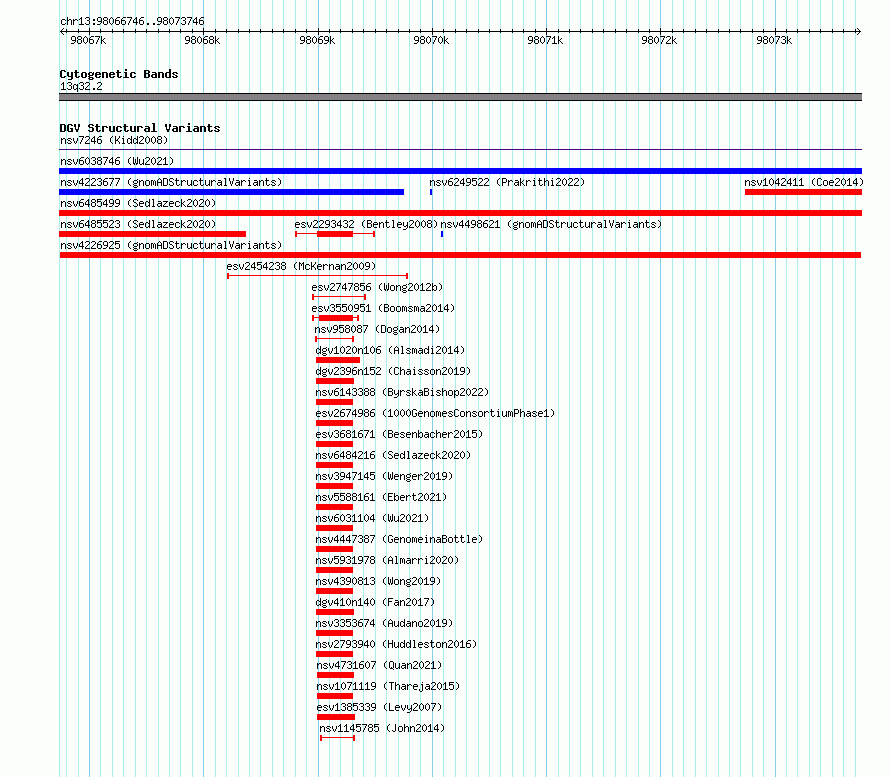Click the 98068k ruler label
The height and width of the screenshot is (777, 890).
pyautogui.click(x=202, y=40)
